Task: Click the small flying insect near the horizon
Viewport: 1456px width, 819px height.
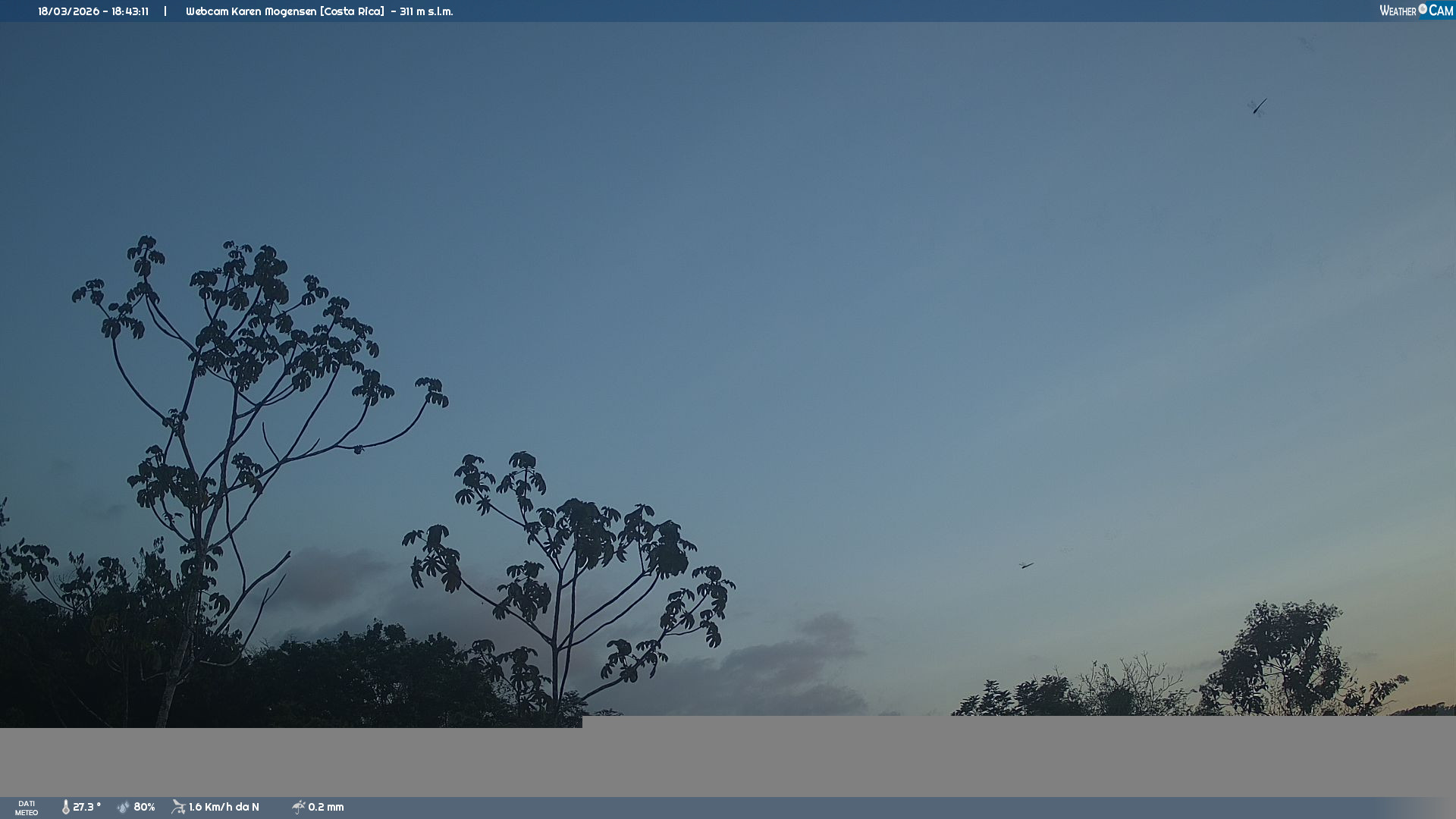Action: click(x=1026, y=565)
